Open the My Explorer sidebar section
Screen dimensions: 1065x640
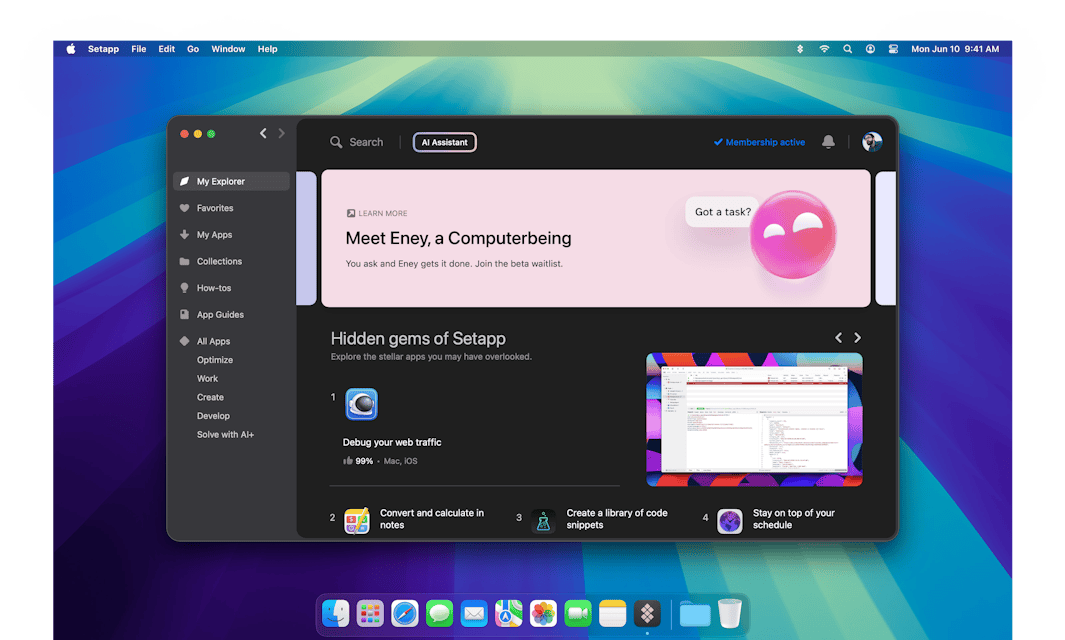231,181
